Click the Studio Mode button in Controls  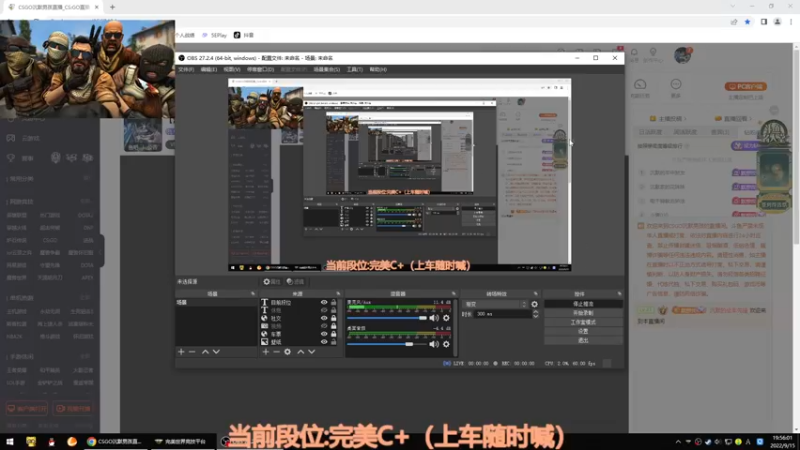583,322
